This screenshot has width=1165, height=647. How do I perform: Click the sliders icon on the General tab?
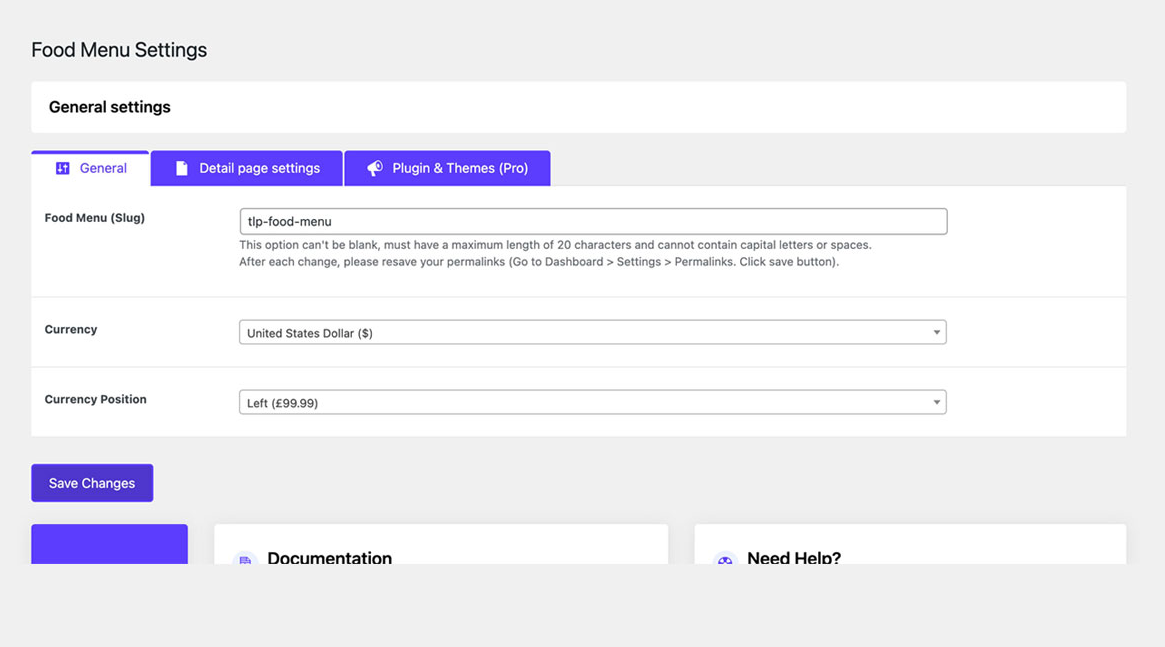(x=63, y=168)
